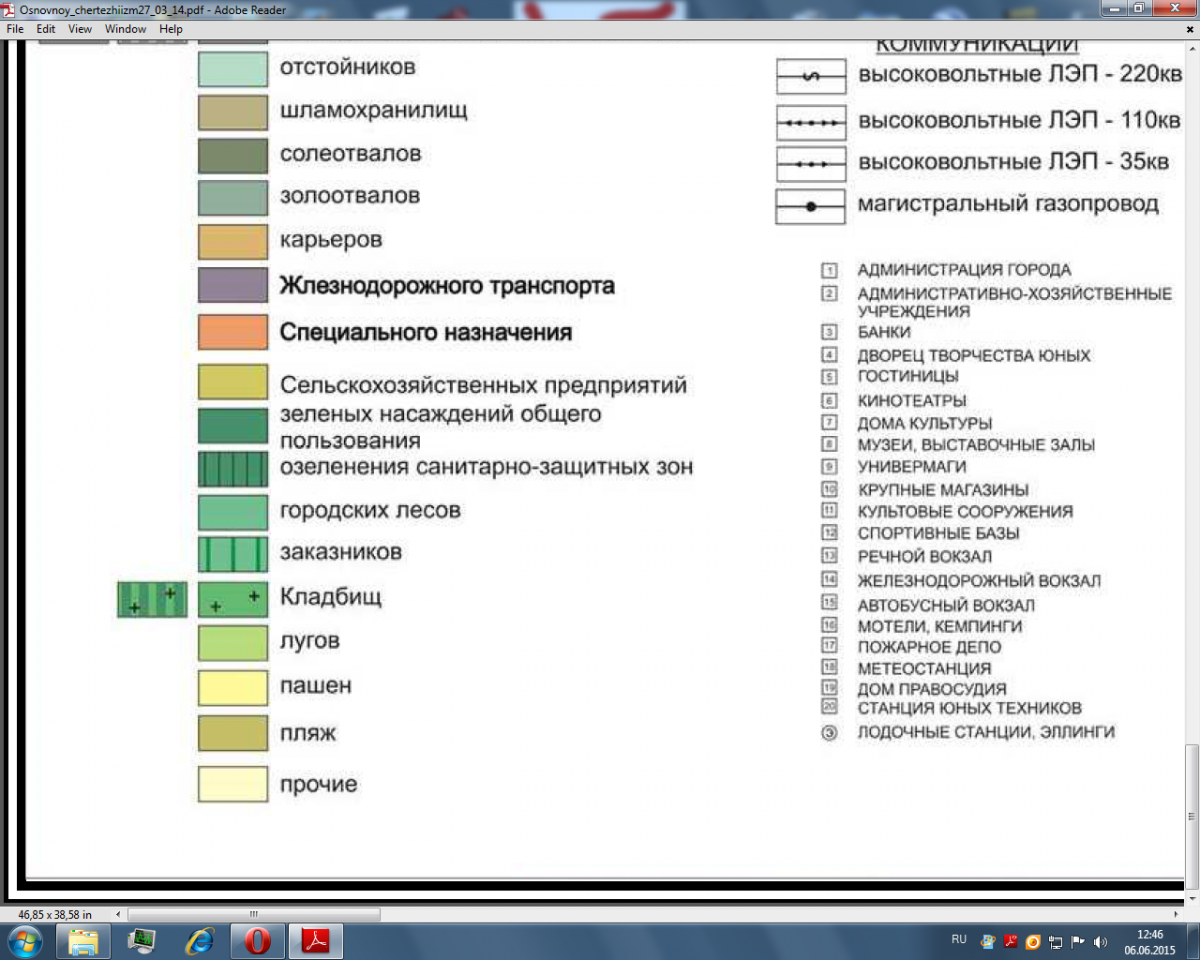This screenshot has height=960, width=1200.
Task: Click the Adobe tray icon in notification area
Action: point(1011,941)
